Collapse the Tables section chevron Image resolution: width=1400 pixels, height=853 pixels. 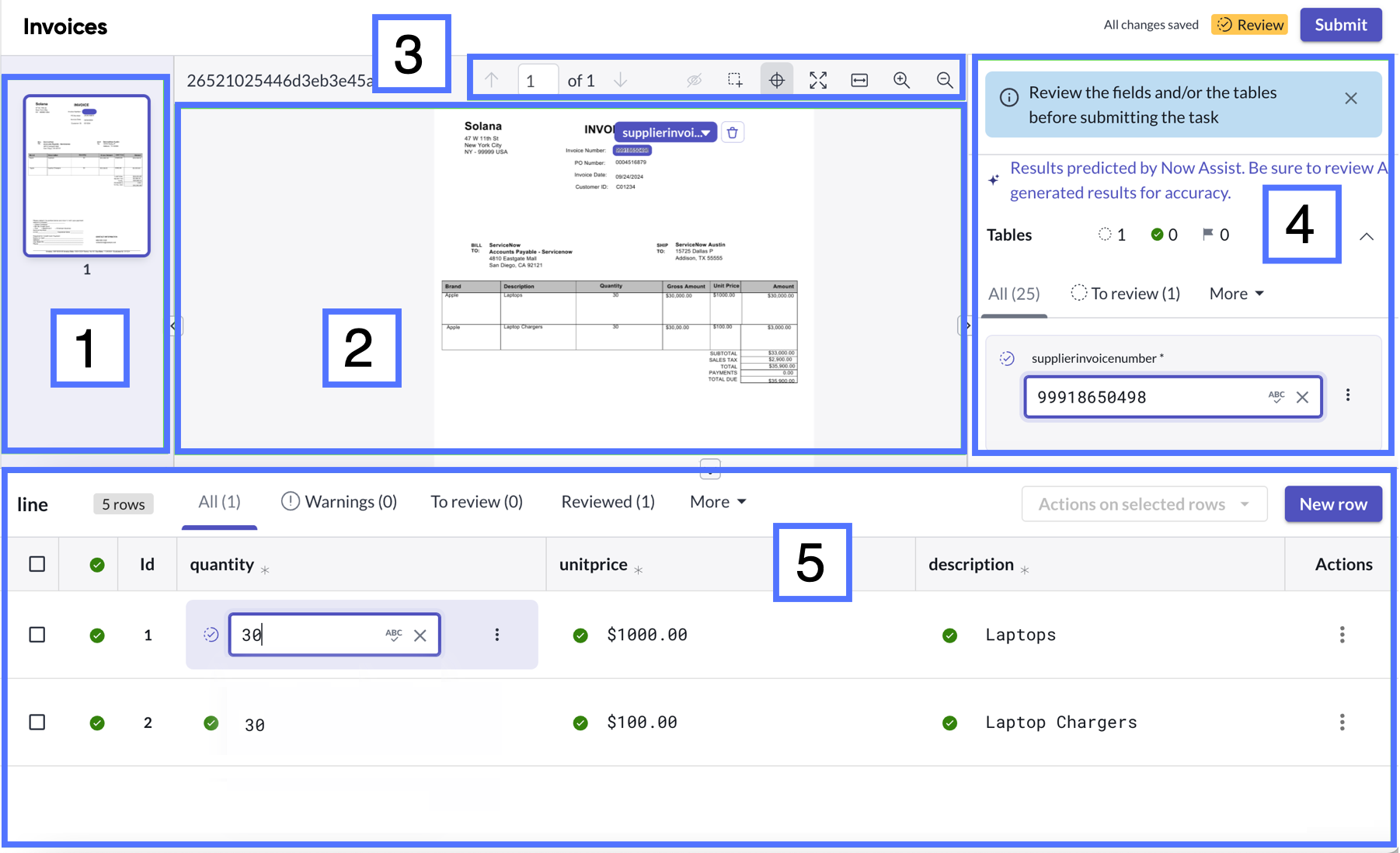coord(1367,236)
